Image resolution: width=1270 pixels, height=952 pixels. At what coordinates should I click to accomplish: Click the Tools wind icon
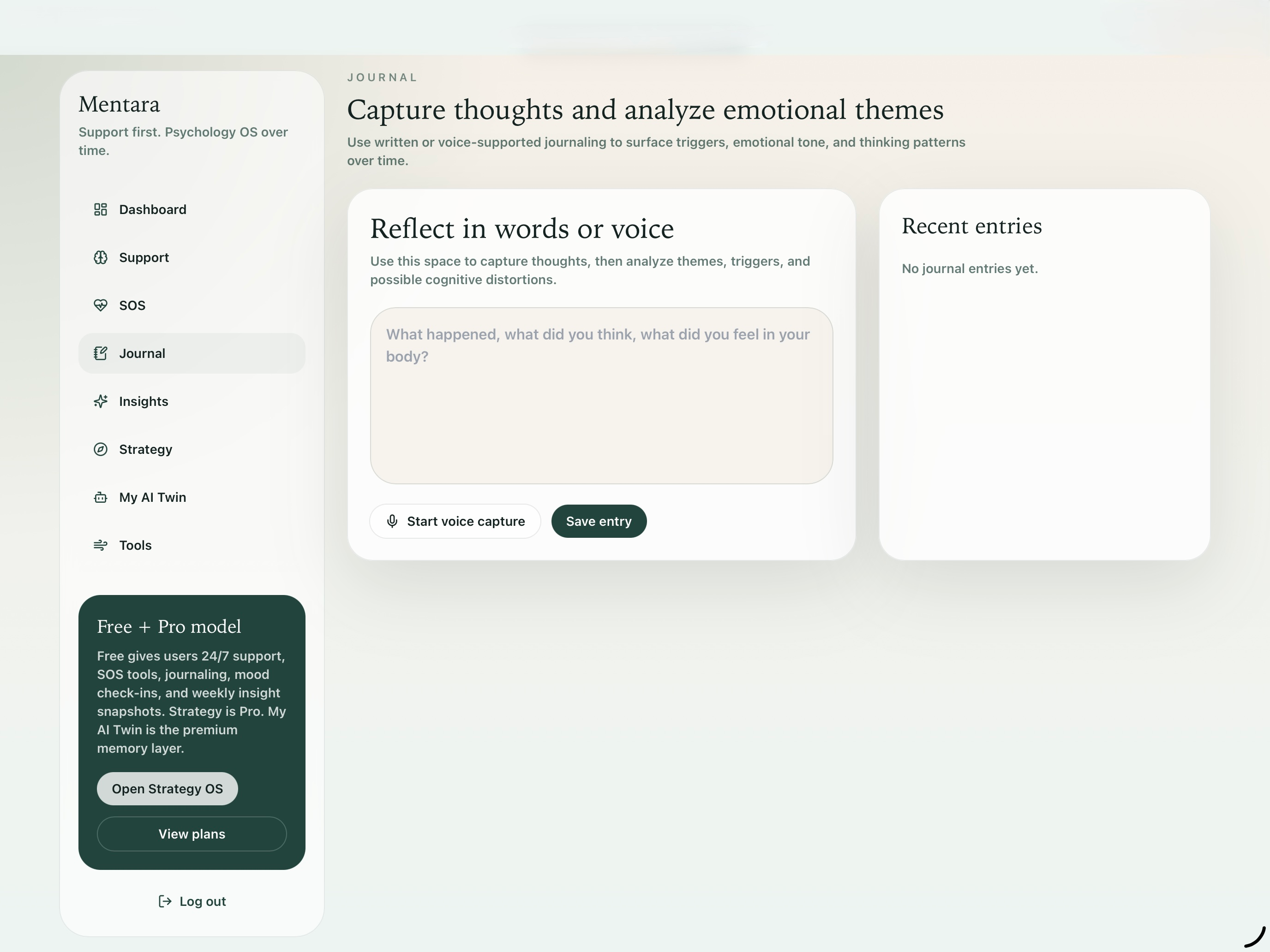click(x=101, y=545)
